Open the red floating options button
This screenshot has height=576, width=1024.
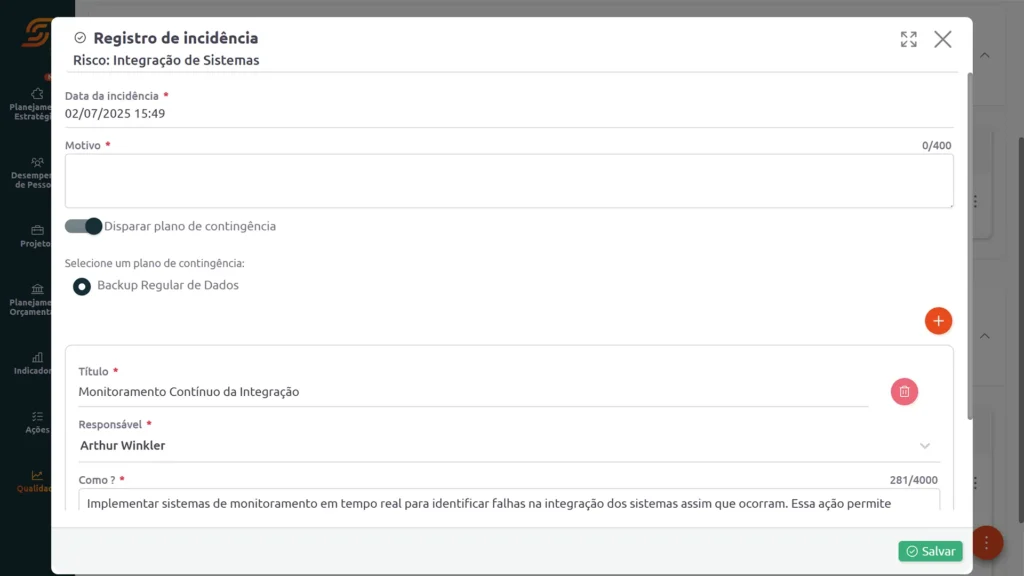click(986, 543)
